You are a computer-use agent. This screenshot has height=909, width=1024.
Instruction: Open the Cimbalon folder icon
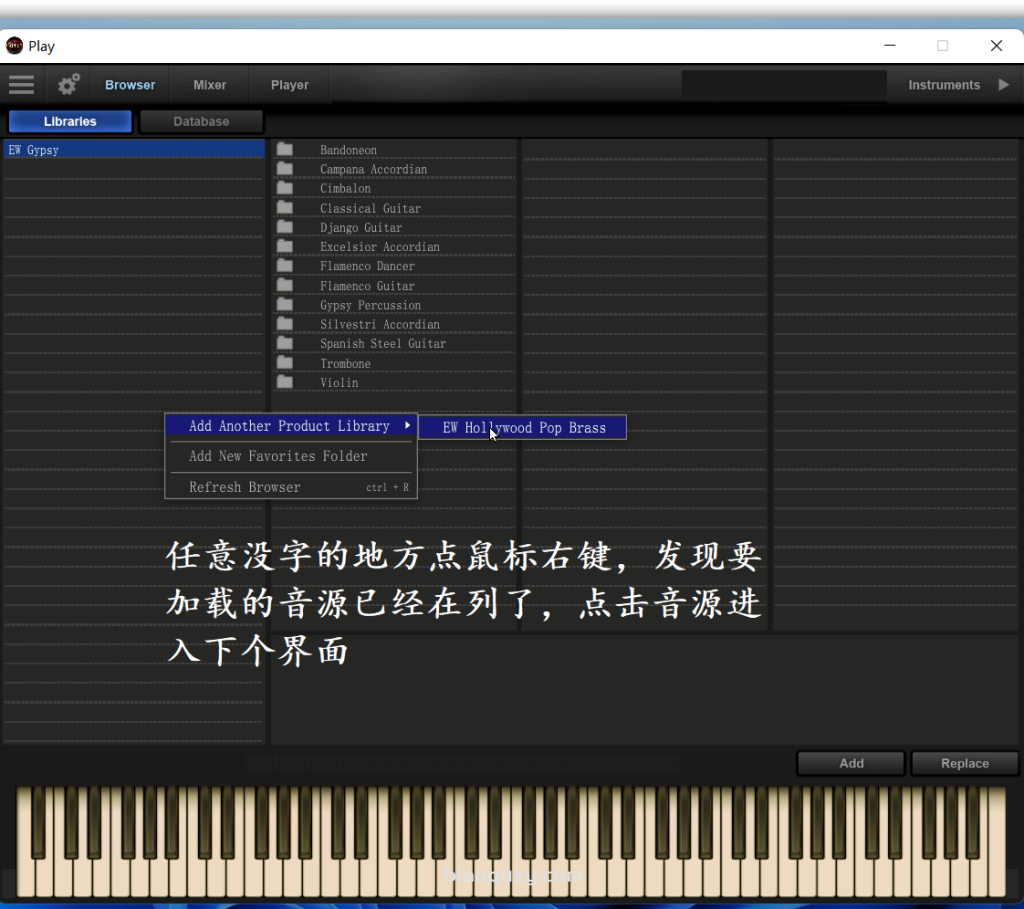point(285,188)
